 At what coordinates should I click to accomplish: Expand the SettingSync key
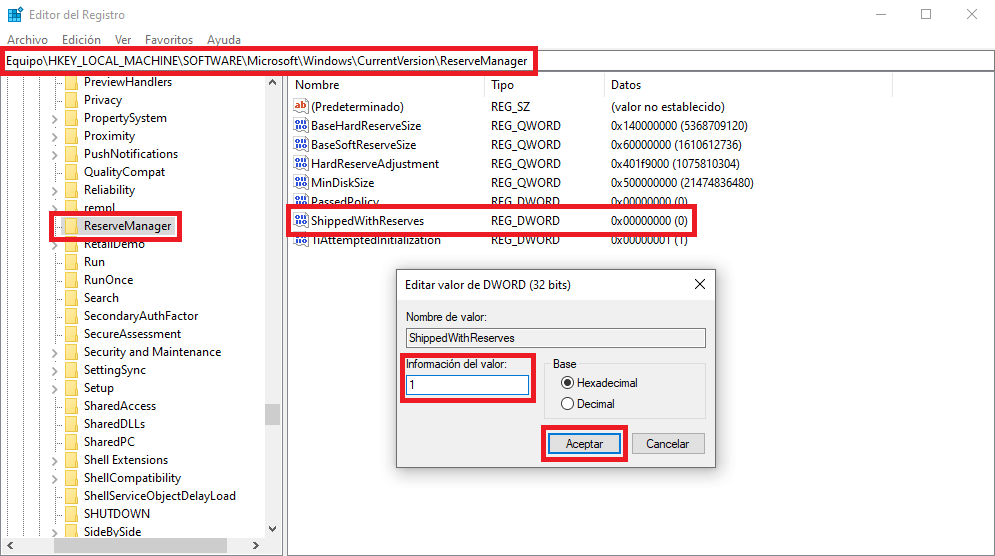point(55,371)
